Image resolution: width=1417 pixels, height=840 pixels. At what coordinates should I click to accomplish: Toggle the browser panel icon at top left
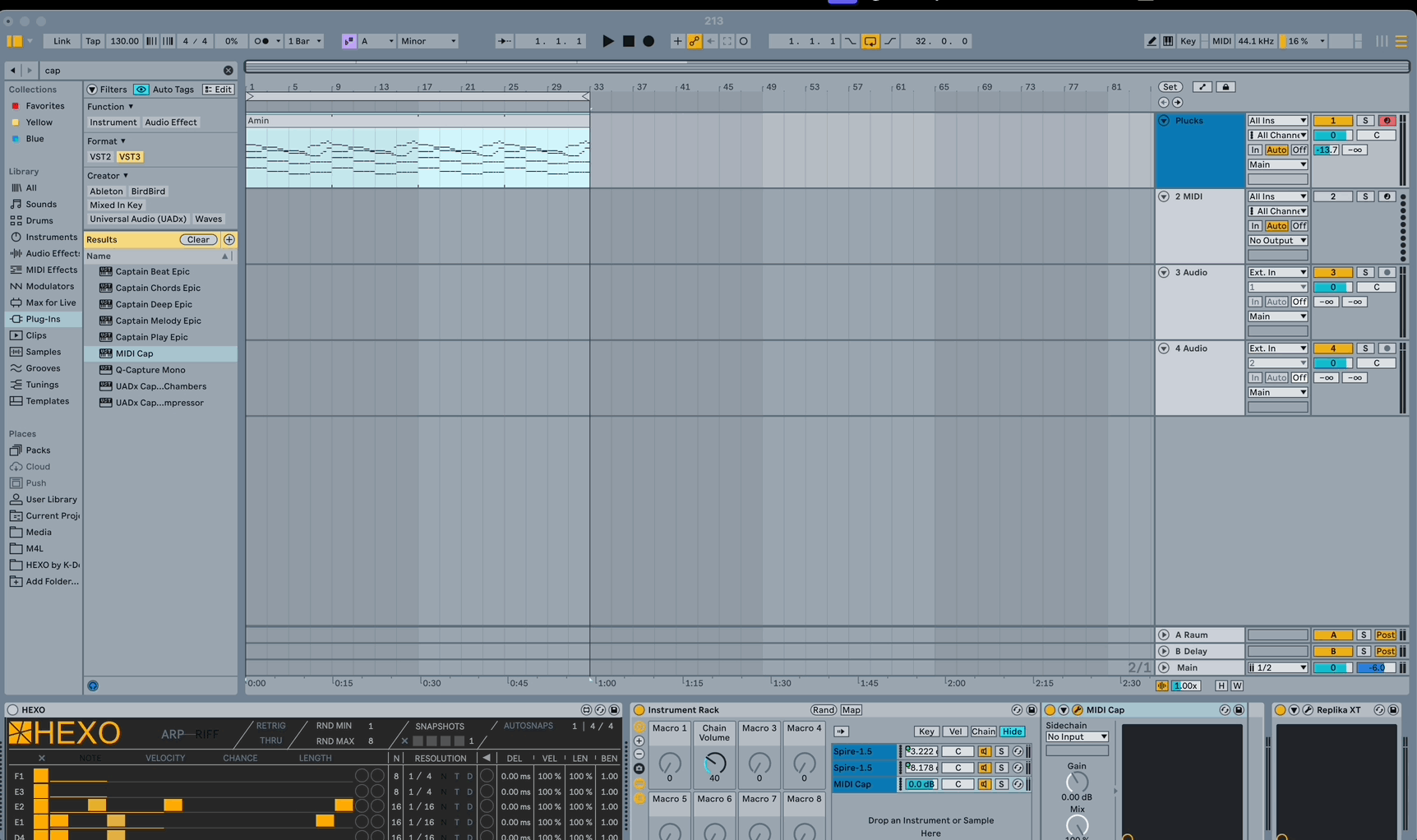click(x=14, y=41)
